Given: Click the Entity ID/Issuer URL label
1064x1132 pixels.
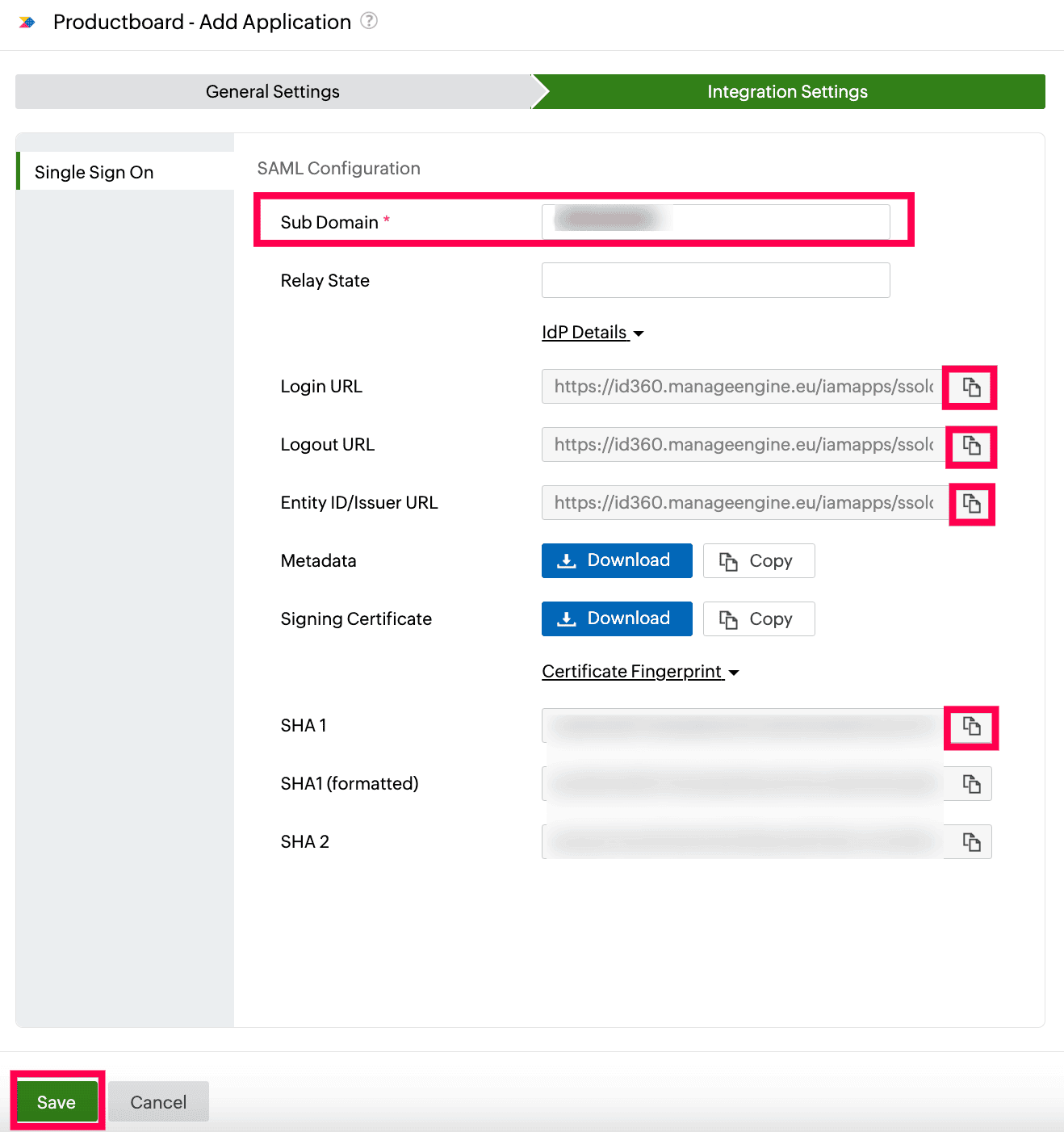Looking at the screenshot, I should pyautogui.click(x=359, y=503).
